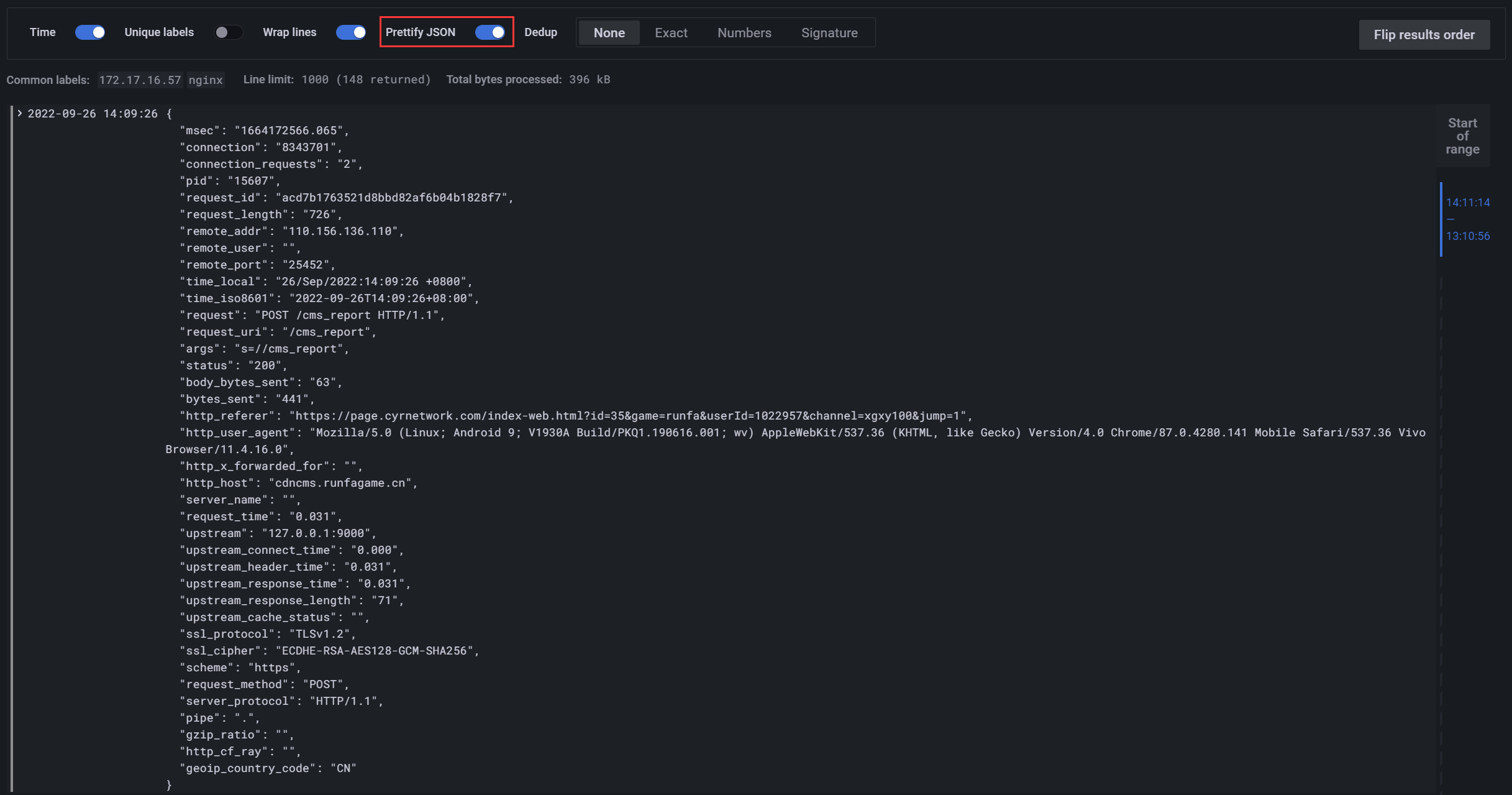Click the ssl_cipher value ECDHE-RSA-AES128-GCM-SHA256
The width and height of the screenshot is (1512, 795).
374,651
